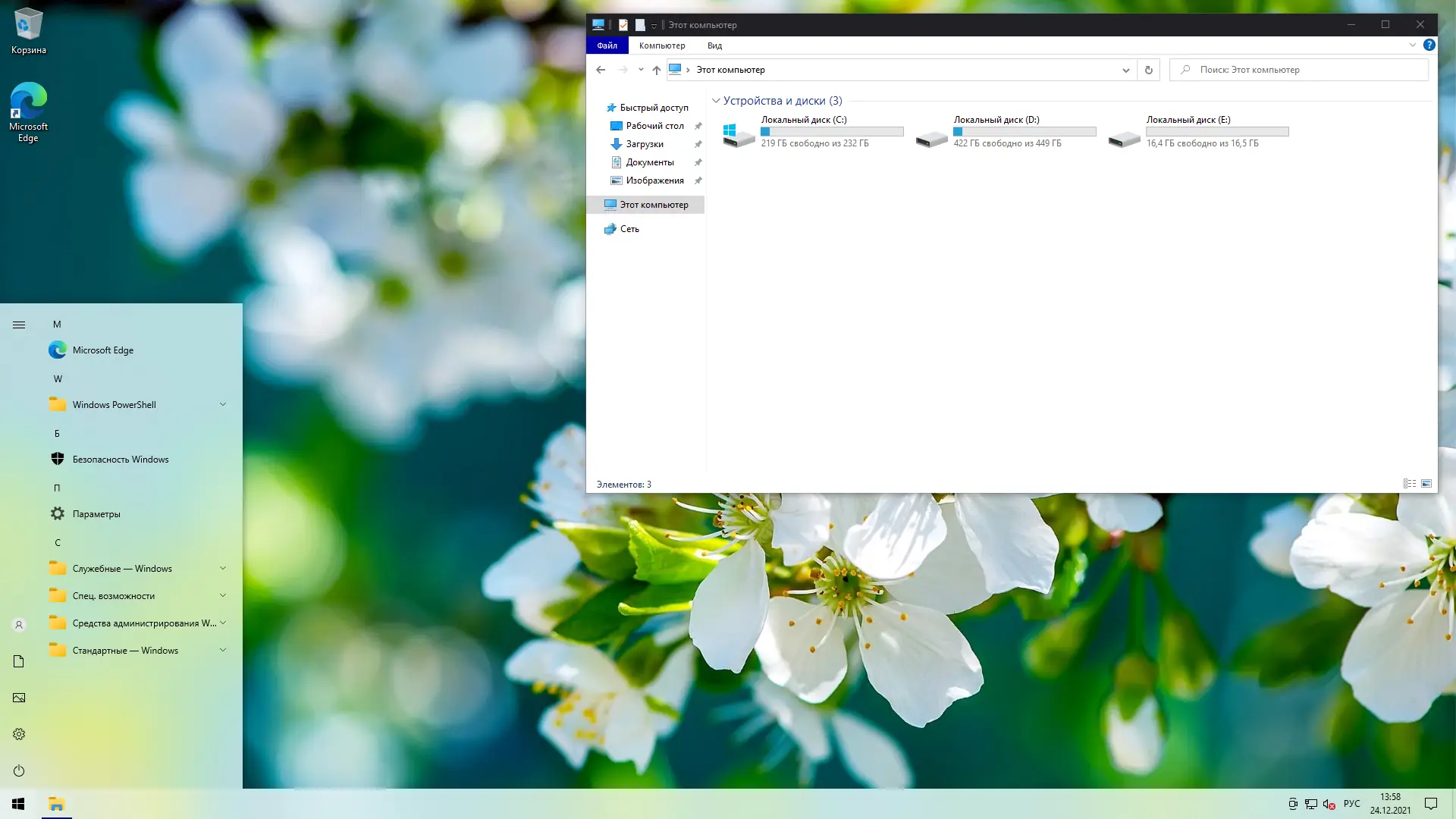1456x819 pixels.
Task: Select Local Disk C: usage bar
Action: click(832, 132)
